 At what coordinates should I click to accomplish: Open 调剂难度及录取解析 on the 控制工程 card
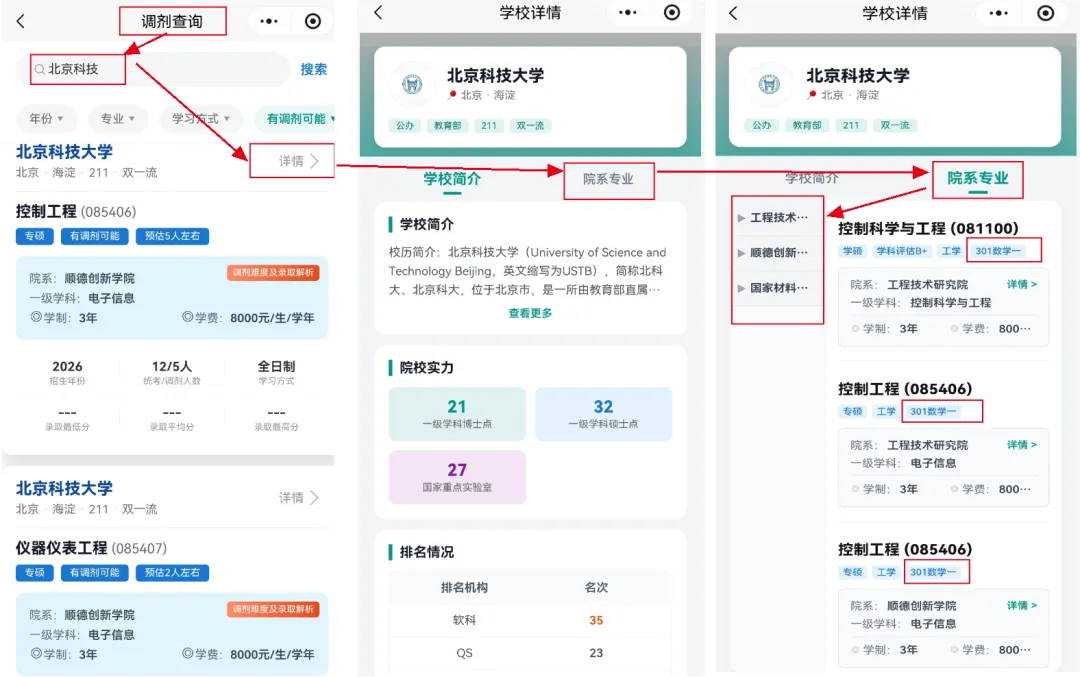[273, 273]
